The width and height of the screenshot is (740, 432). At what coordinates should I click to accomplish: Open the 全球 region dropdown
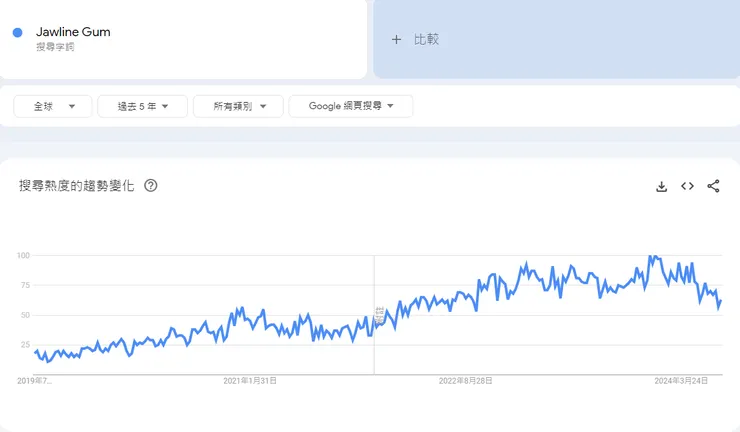coord(53,106)
